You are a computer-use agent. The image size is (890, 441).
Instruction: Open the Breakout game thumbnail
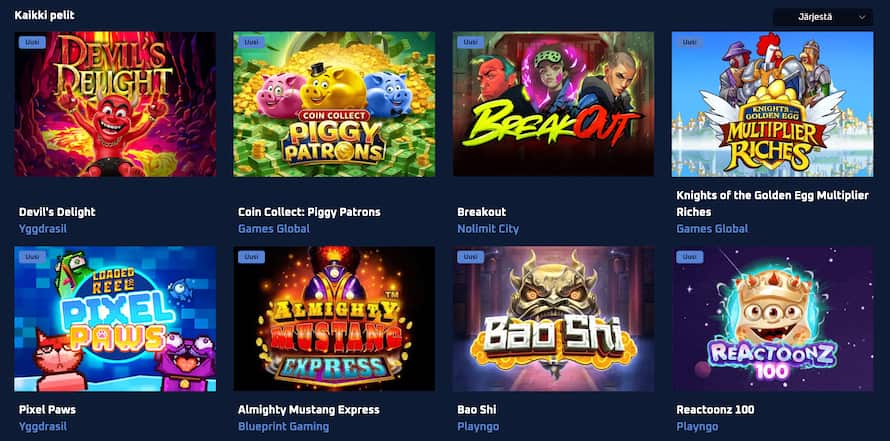(553, 104)
